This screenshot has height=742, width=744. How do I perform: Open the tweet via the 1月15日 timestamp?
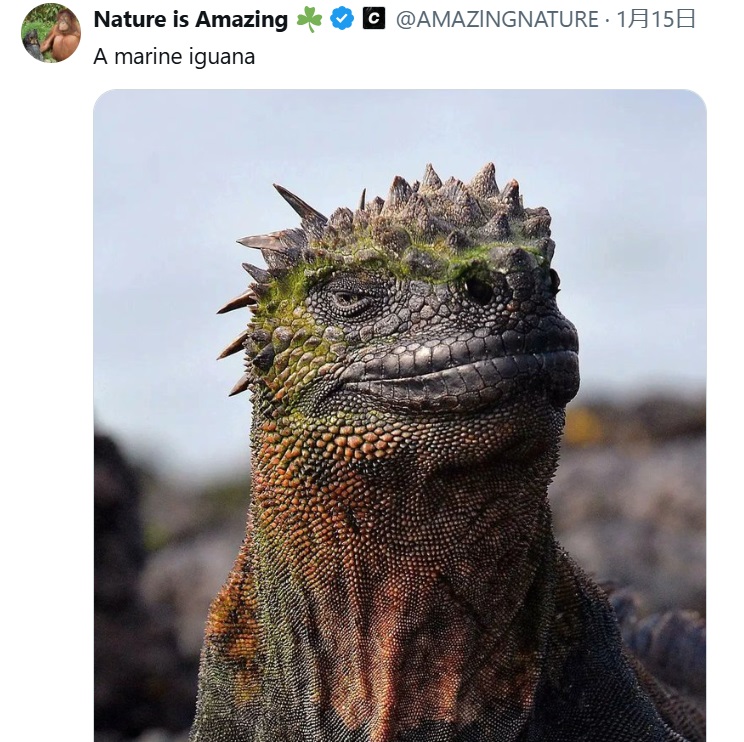pyautogui.click(x=656, y=19)
